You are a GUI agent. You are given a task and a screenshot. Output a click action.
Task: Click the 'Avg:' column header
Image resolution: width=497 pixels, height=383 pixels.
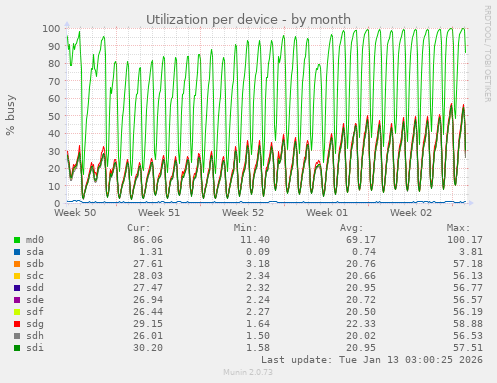pyautogui.click(x=352, y=228)
